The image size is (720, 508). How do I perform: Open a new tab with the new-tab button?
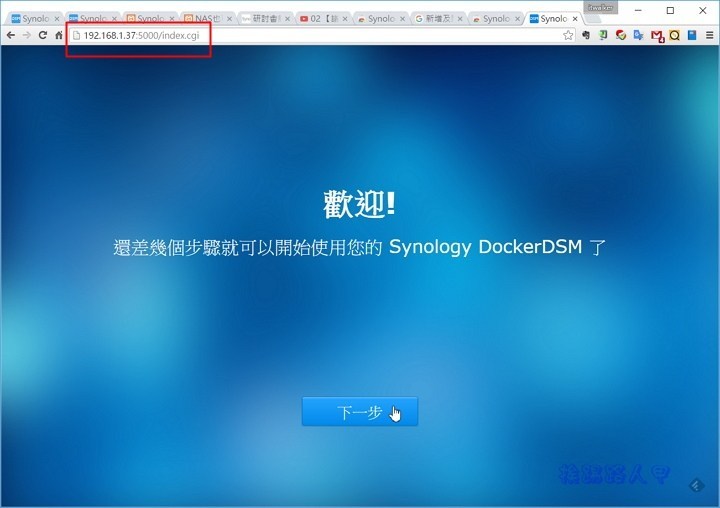point(593,18)
